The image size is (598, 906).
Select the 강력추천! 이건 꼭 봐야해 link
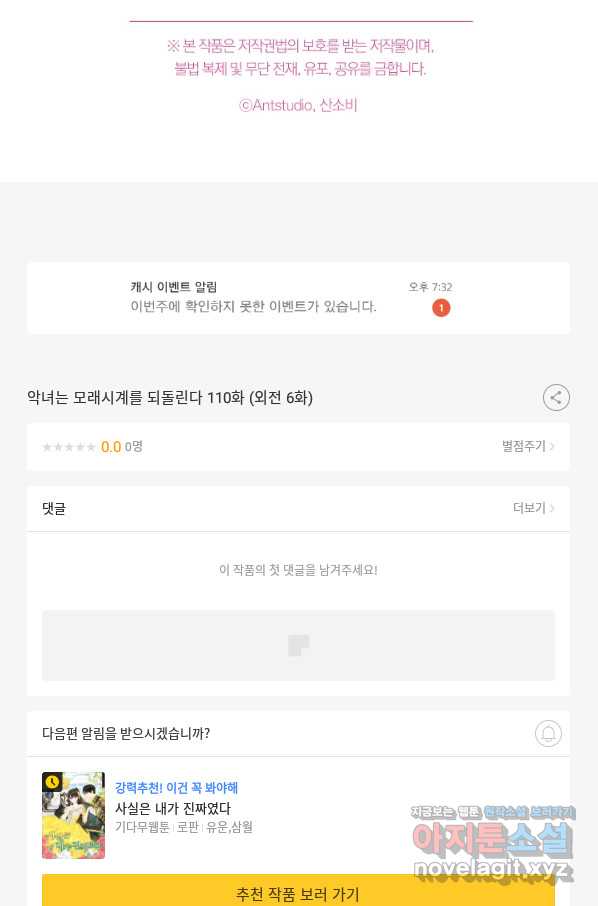coord(176,788)
